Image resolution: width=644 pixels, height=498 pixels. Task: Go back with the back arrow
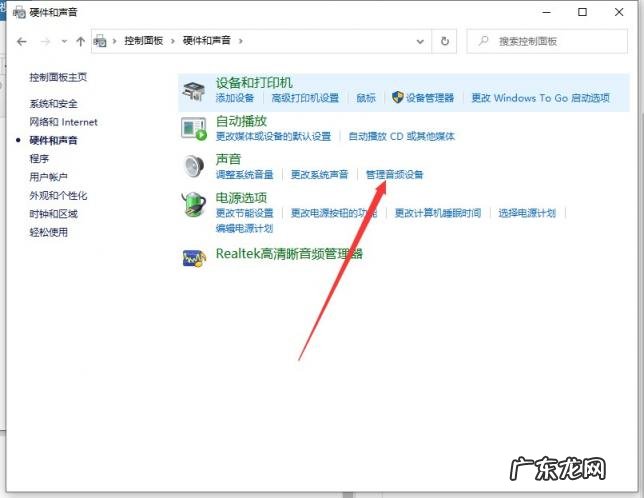click(x=22, y=41)
